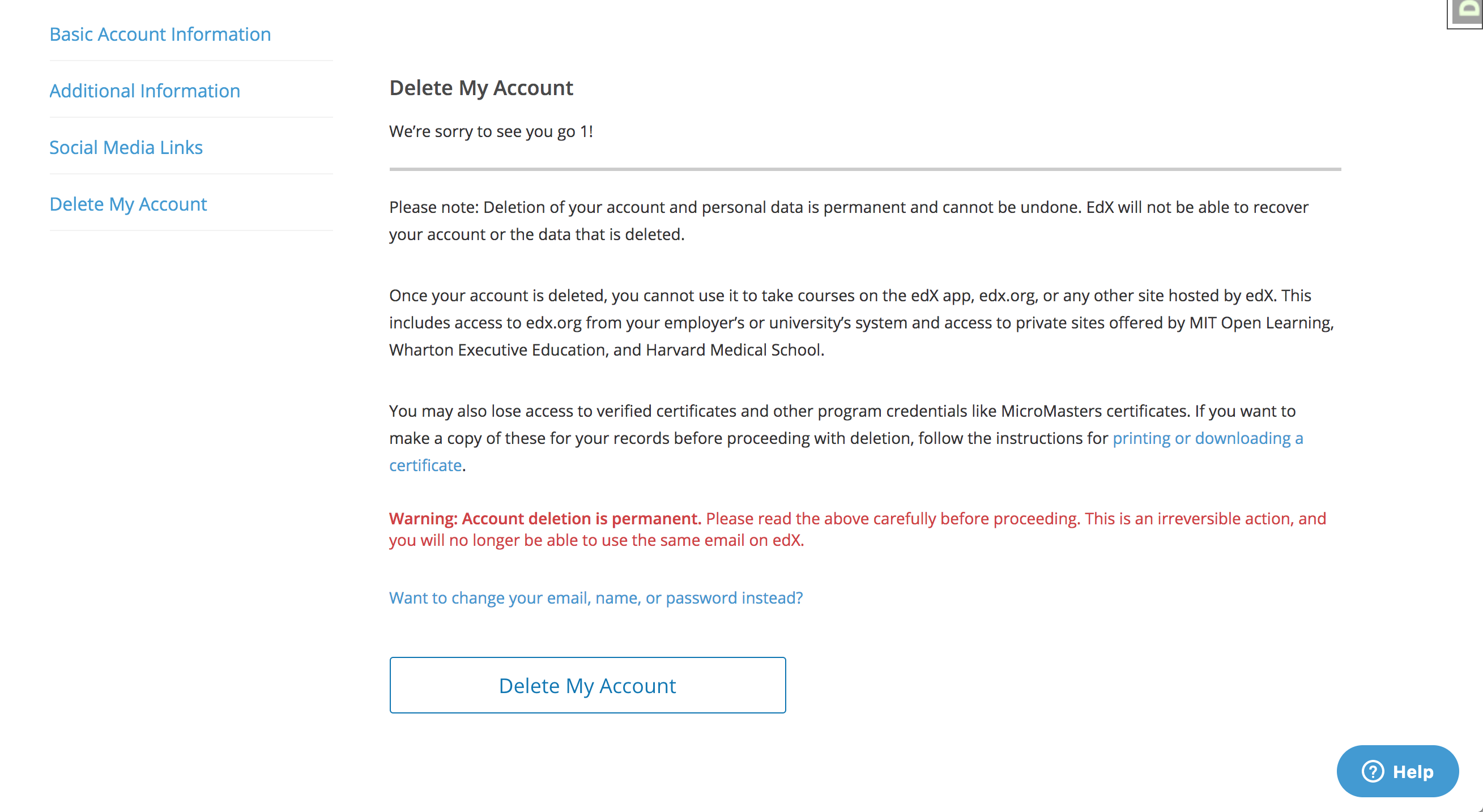
Task: Open Basic Account Information section
Action: click(x=160, y=34)
